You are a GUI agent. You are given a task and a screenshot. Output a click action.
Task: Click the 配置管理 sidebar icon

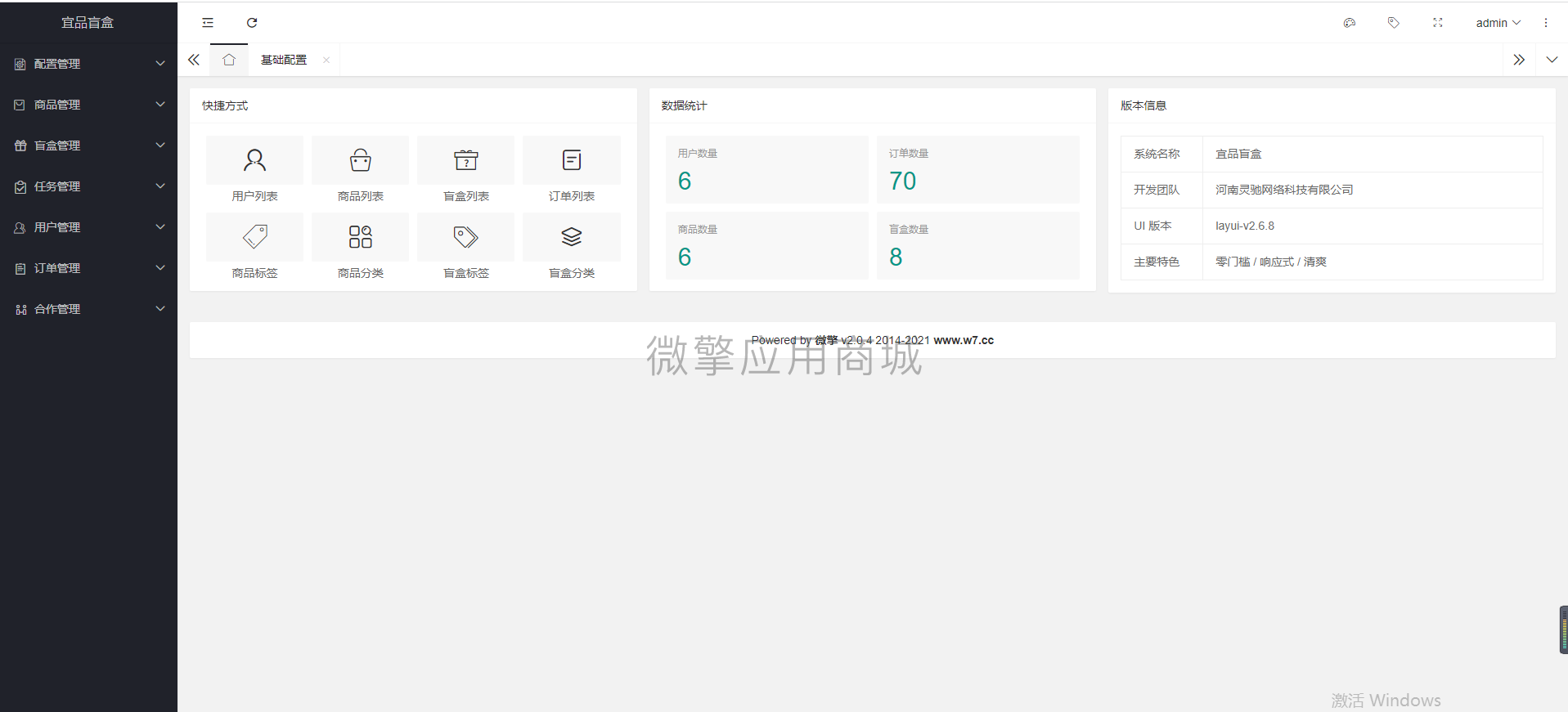20,64
